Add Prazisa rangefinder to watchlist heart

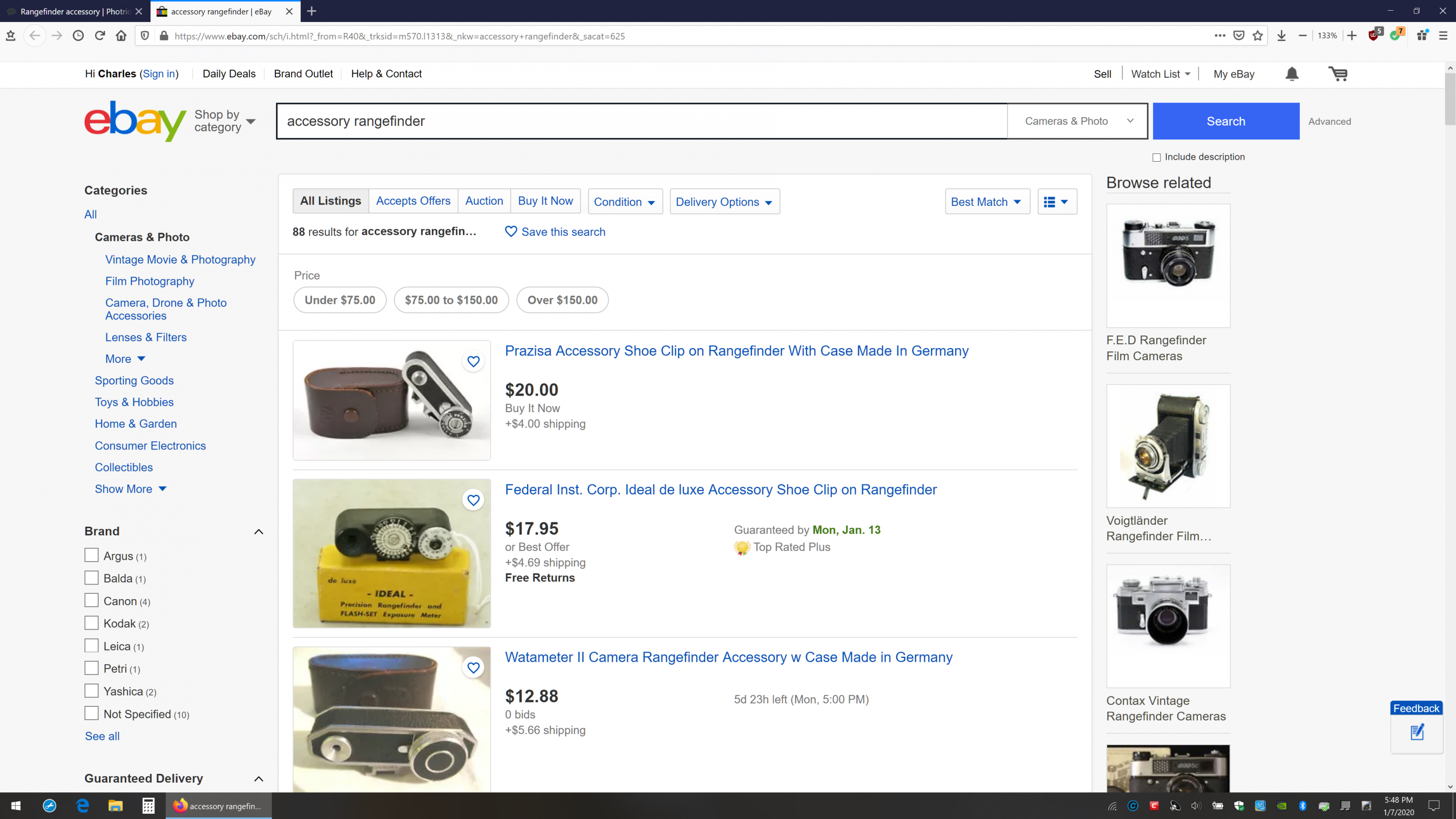(473, 362)
